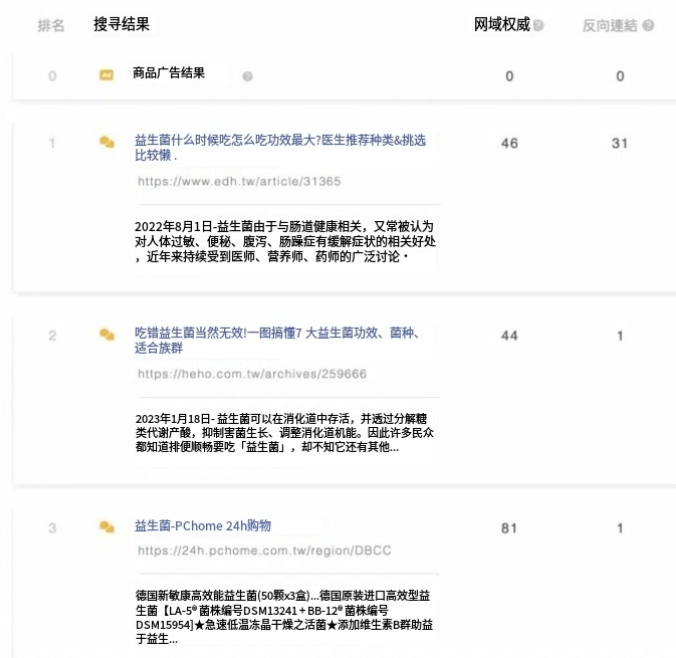Click chat bubble icon for rank 1 result
This screenshot has height=658, width=676.
(x=106, y=143)
